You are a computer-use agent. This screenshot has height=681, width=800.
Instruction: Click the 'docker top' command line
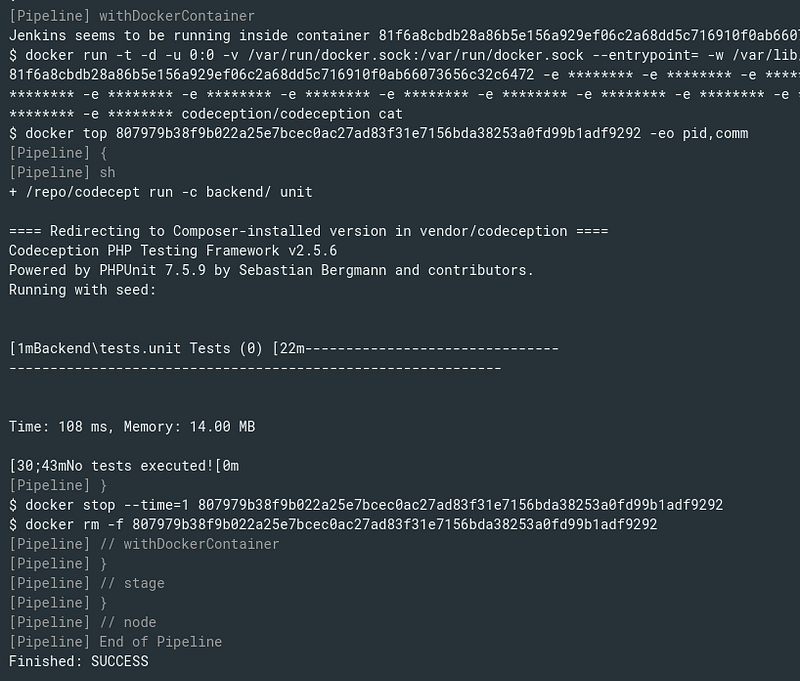pos(379,133)
